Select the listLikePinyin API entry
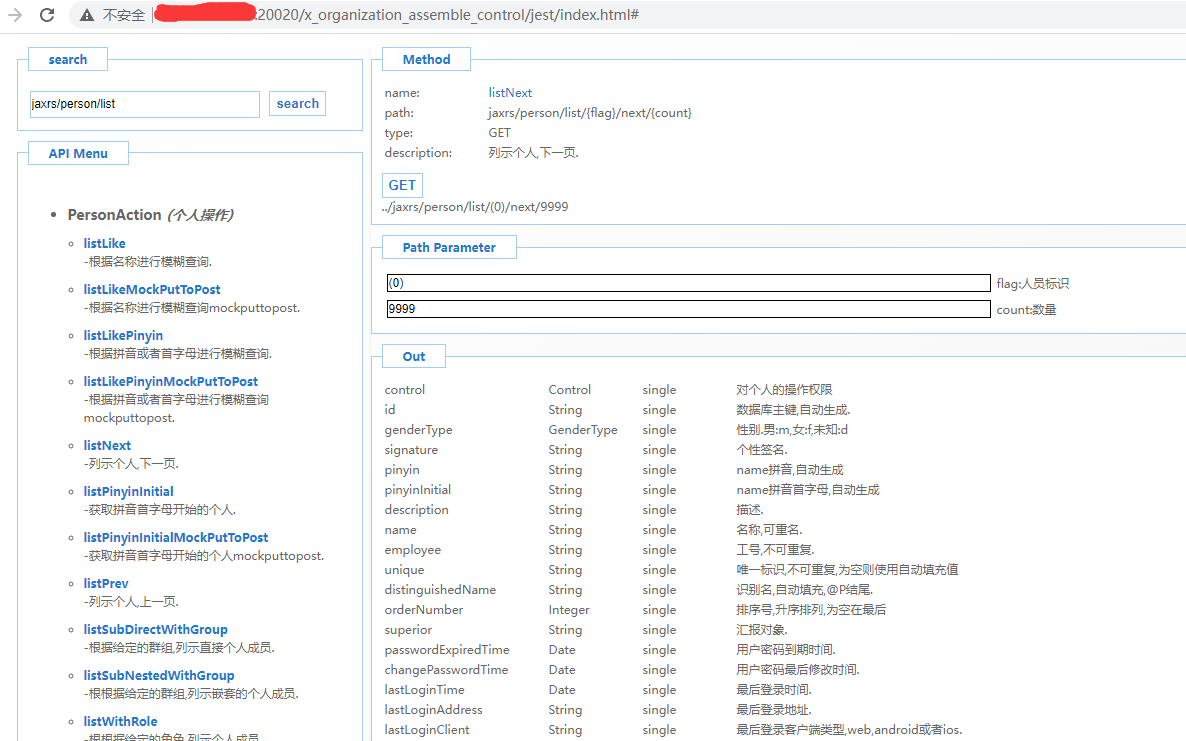The width and height of the screenshot is (1186, 741). (x=123, y=335)
